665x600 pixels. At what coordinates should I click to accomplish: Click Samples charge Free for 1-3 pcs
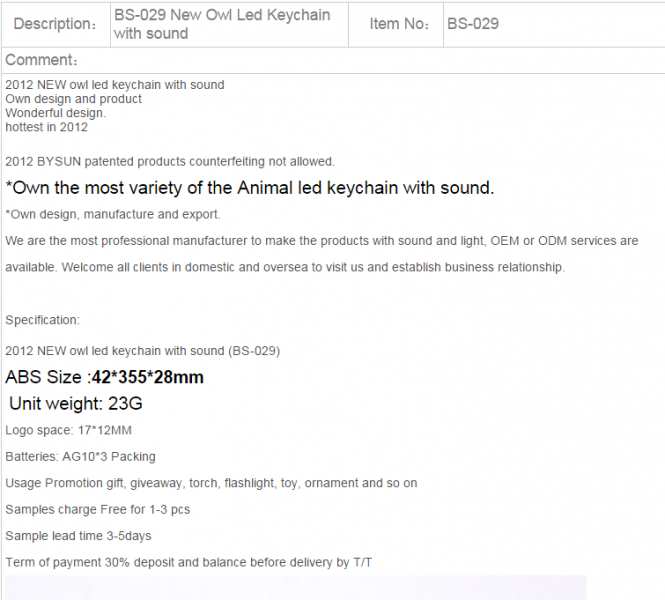click(98, 510)
